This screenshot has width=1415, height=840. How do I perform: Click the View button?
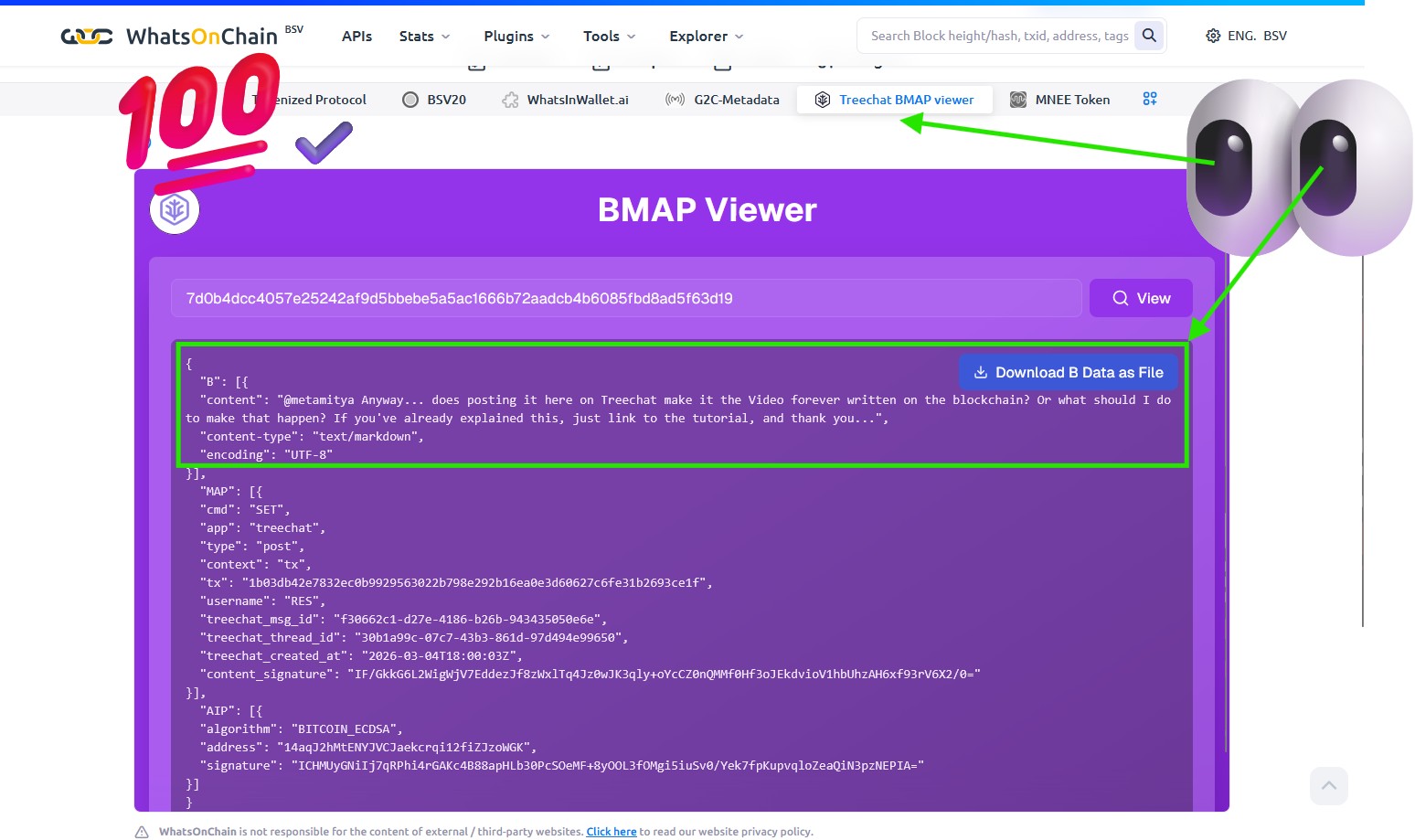[1141, 298]
